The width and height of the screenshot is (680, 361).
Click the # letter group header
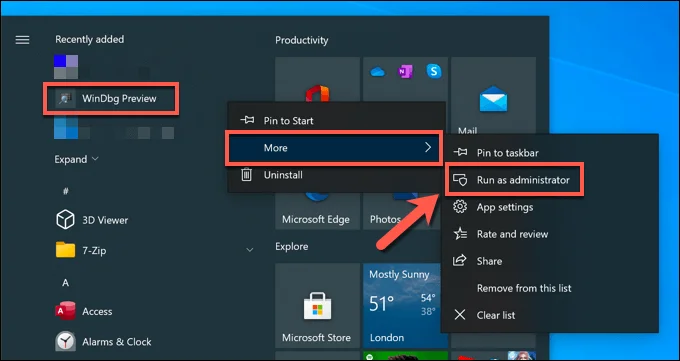pyautogui.click(x=65, y=191)
